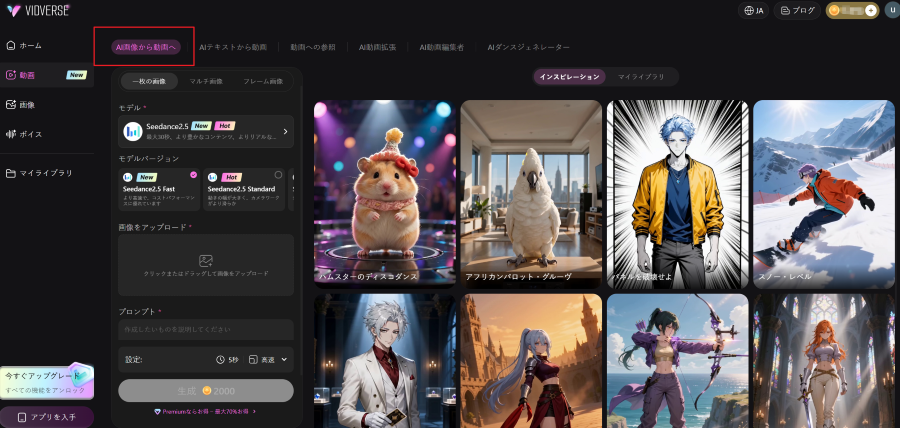Click the アプリを入手 button
Image resolution: width=900 pixels, height=428 pixels.
pyautogui.click(x=47, y=417)
